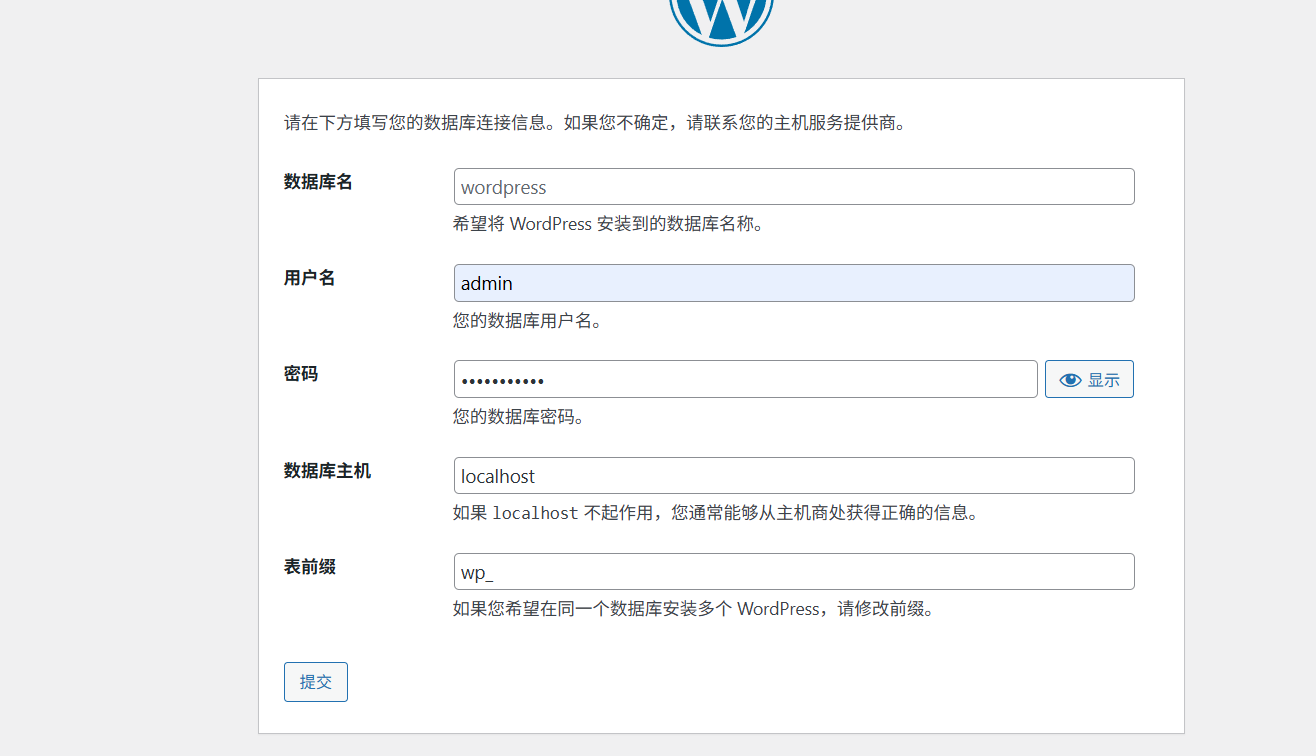The image size is (1316, 756).
Task: Select the eye symbol on password button
Action: click(x=1069, y=379)
